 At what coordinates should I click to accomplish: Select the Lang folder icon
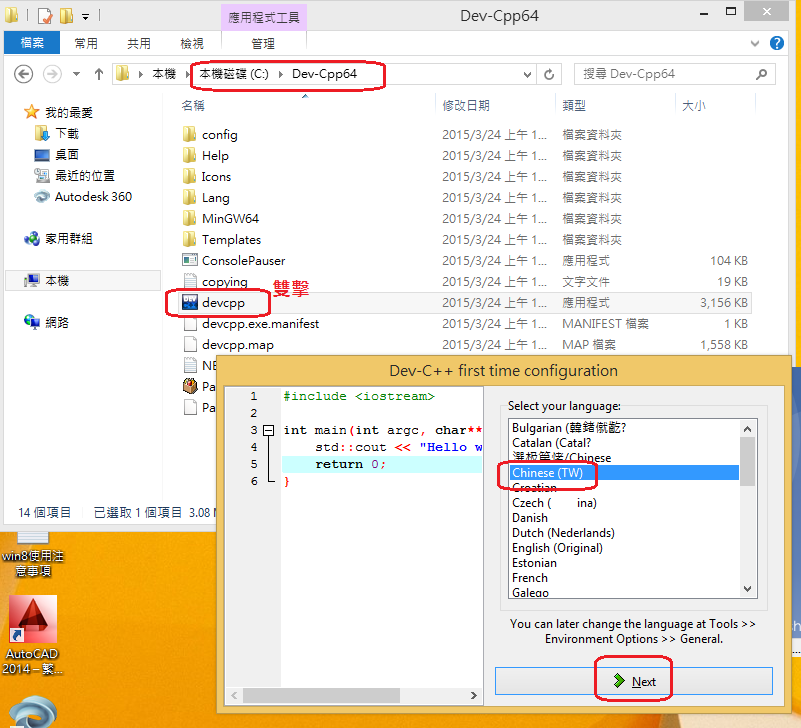click(x=189, y=197)
